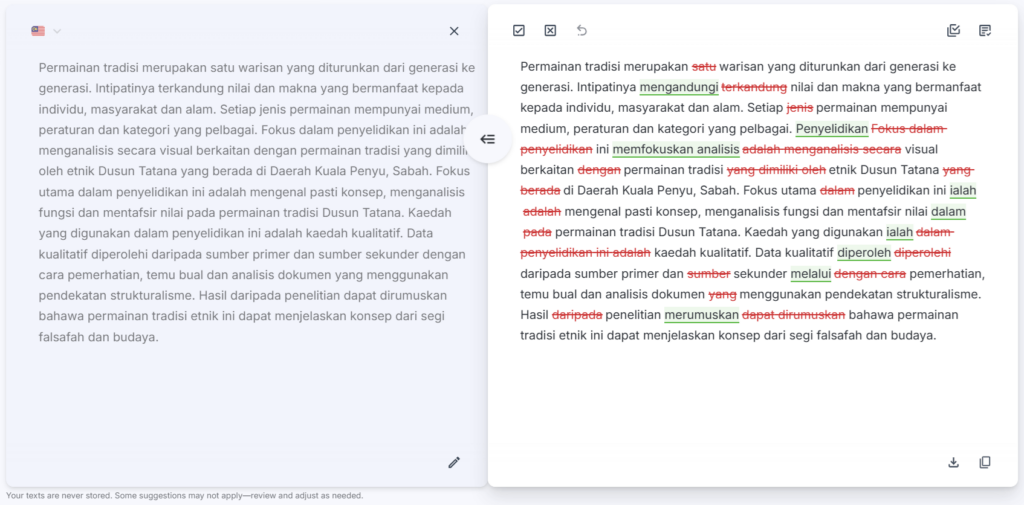The height and width of the screenshot is (505, 1024).
Task: Click the transfer text arrow button between panels
Action: (x=487, y=139)
